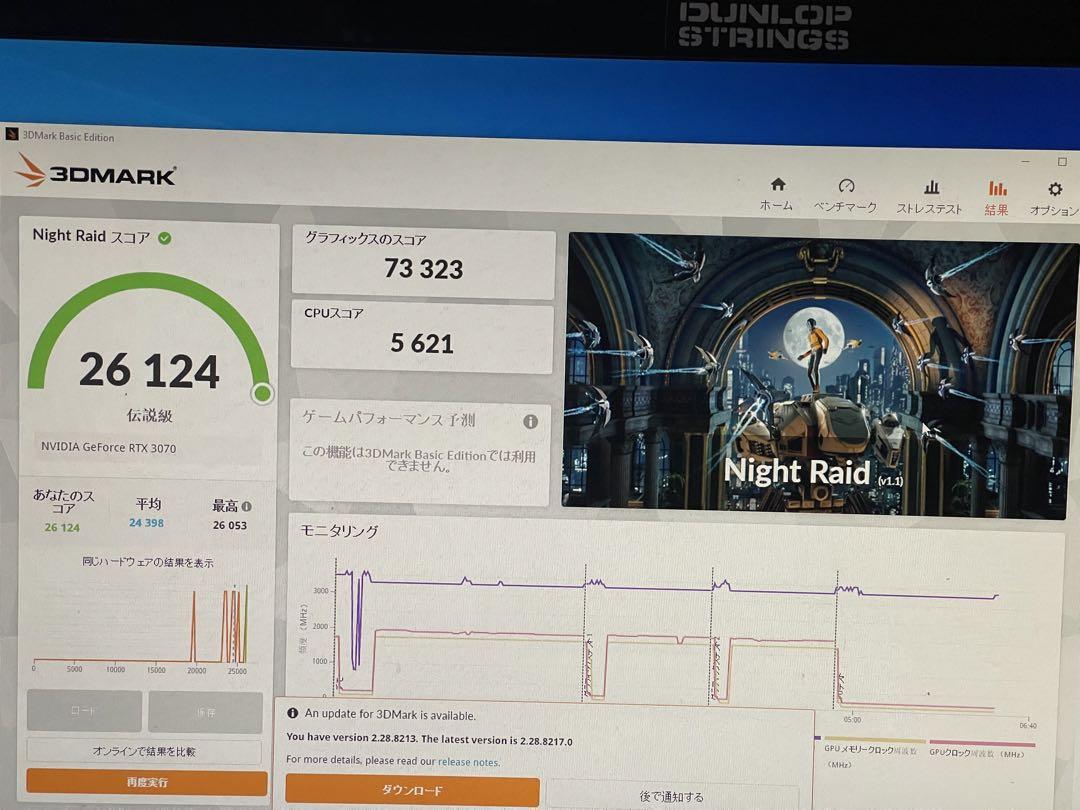Viewport: 1080px width, 810px height.
Task: Click the info icon next to ゲームパフォーマンス予測
Action: coord(530,422)
